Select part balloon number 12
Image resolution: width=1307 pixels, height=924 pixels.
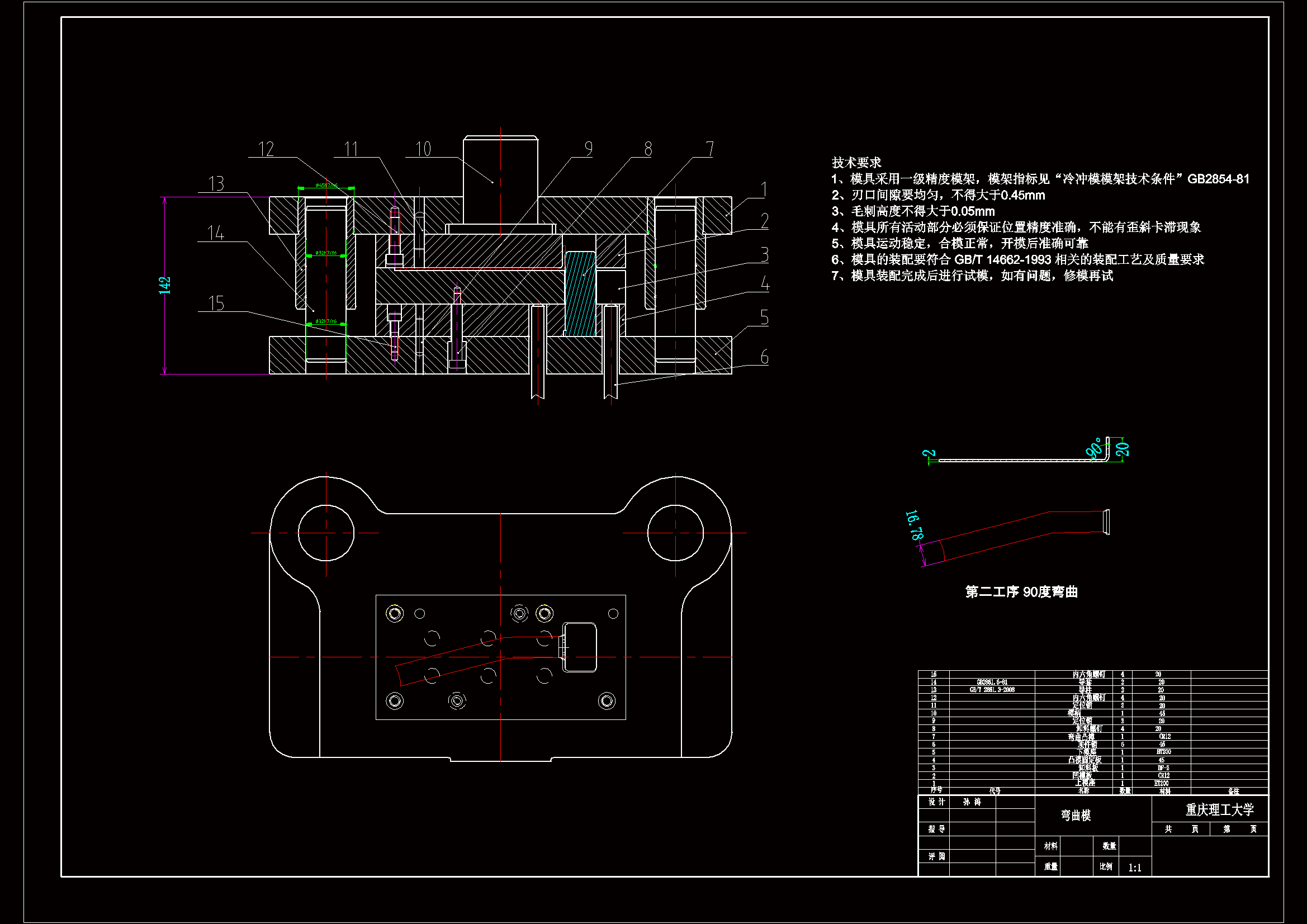[266, 149]
